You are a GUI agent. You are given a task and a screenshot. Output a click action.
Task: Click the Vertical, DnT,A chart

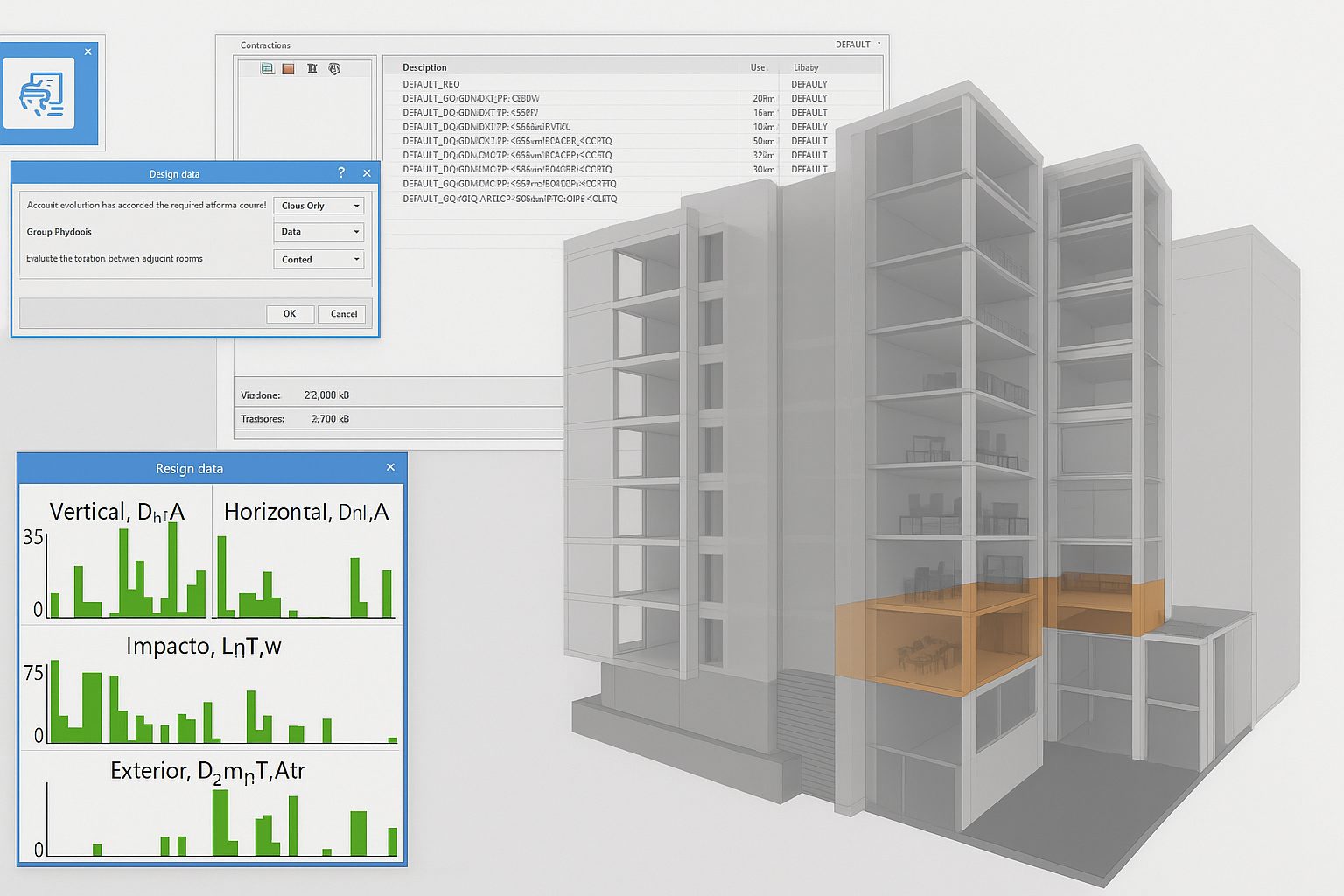116,560
